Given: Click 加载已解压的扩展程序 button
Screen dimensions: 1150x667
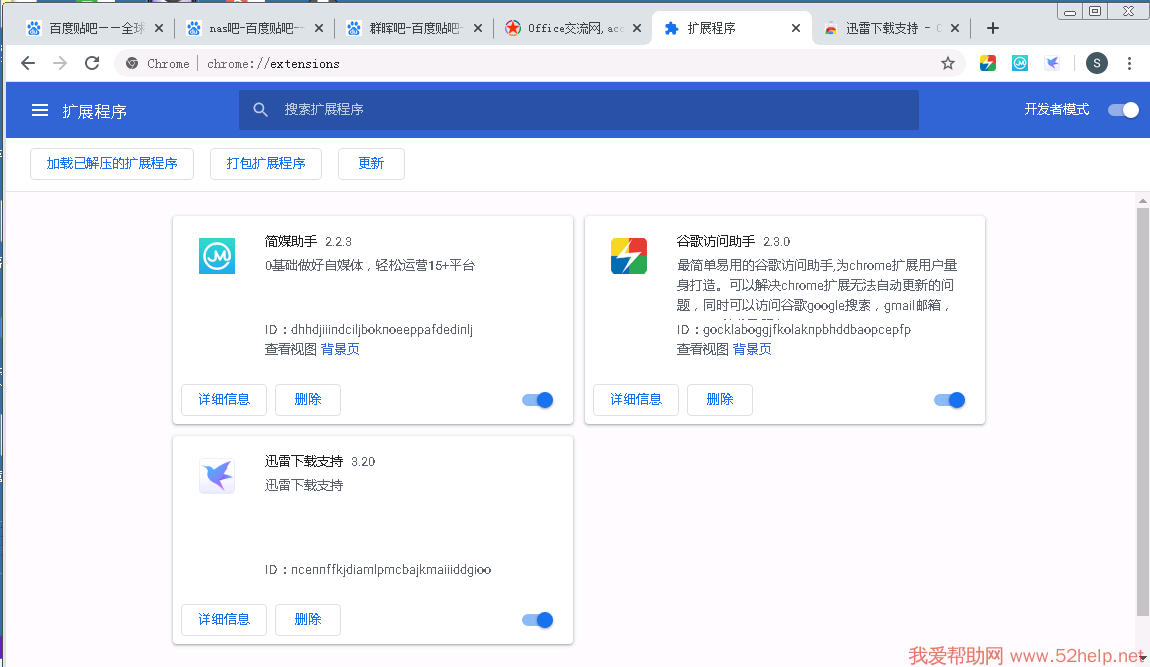Looking at the screenshot, I should [112, 163].
